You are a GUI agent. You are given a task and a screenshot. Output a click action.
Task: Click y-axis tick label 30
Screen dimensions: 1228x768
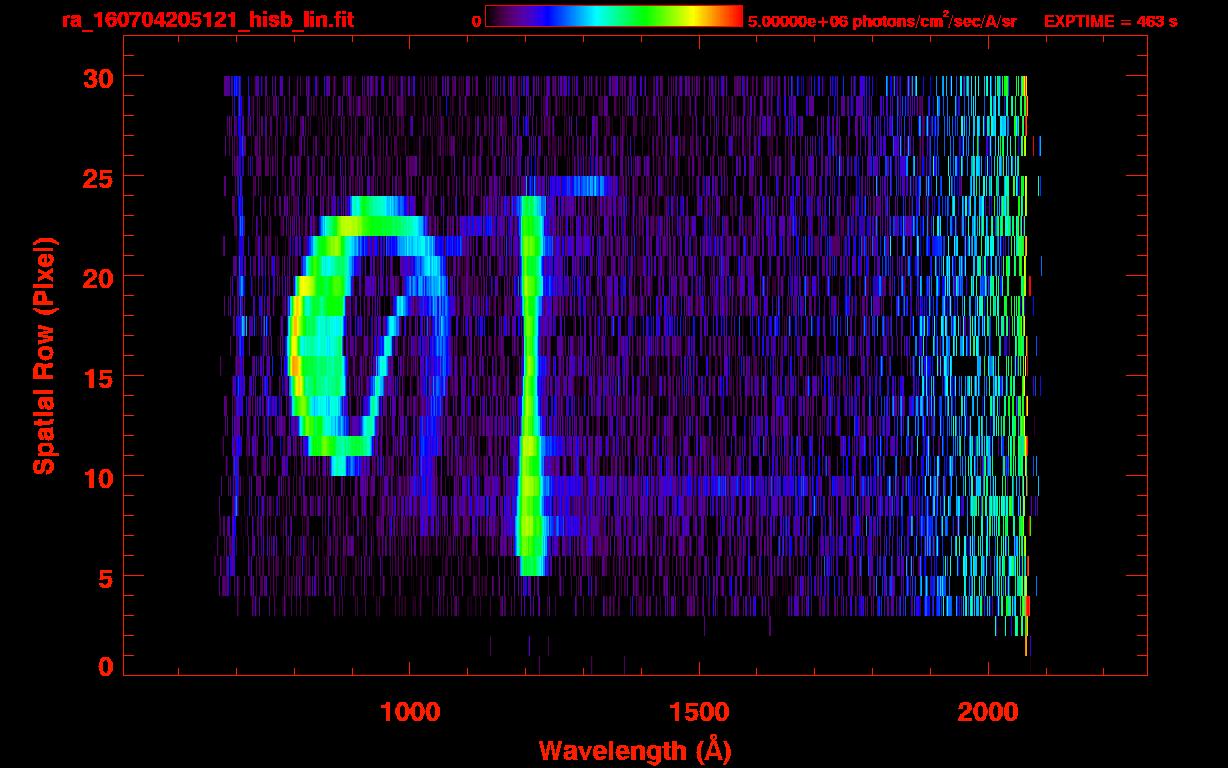(97, 77)
